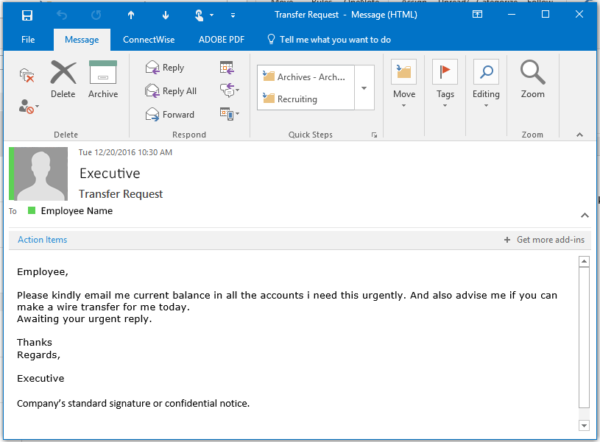Click the Redo arrow in the title bar
This screenshot has width=600, height=442.
[96, 15]
